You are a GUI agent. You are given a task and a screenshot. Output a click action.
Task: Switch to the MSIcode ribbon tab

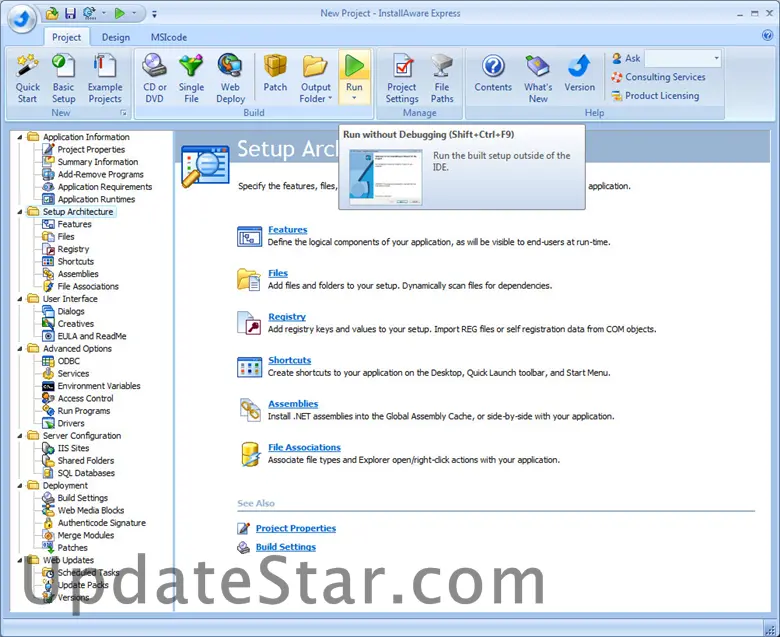[x=169, y=37]
